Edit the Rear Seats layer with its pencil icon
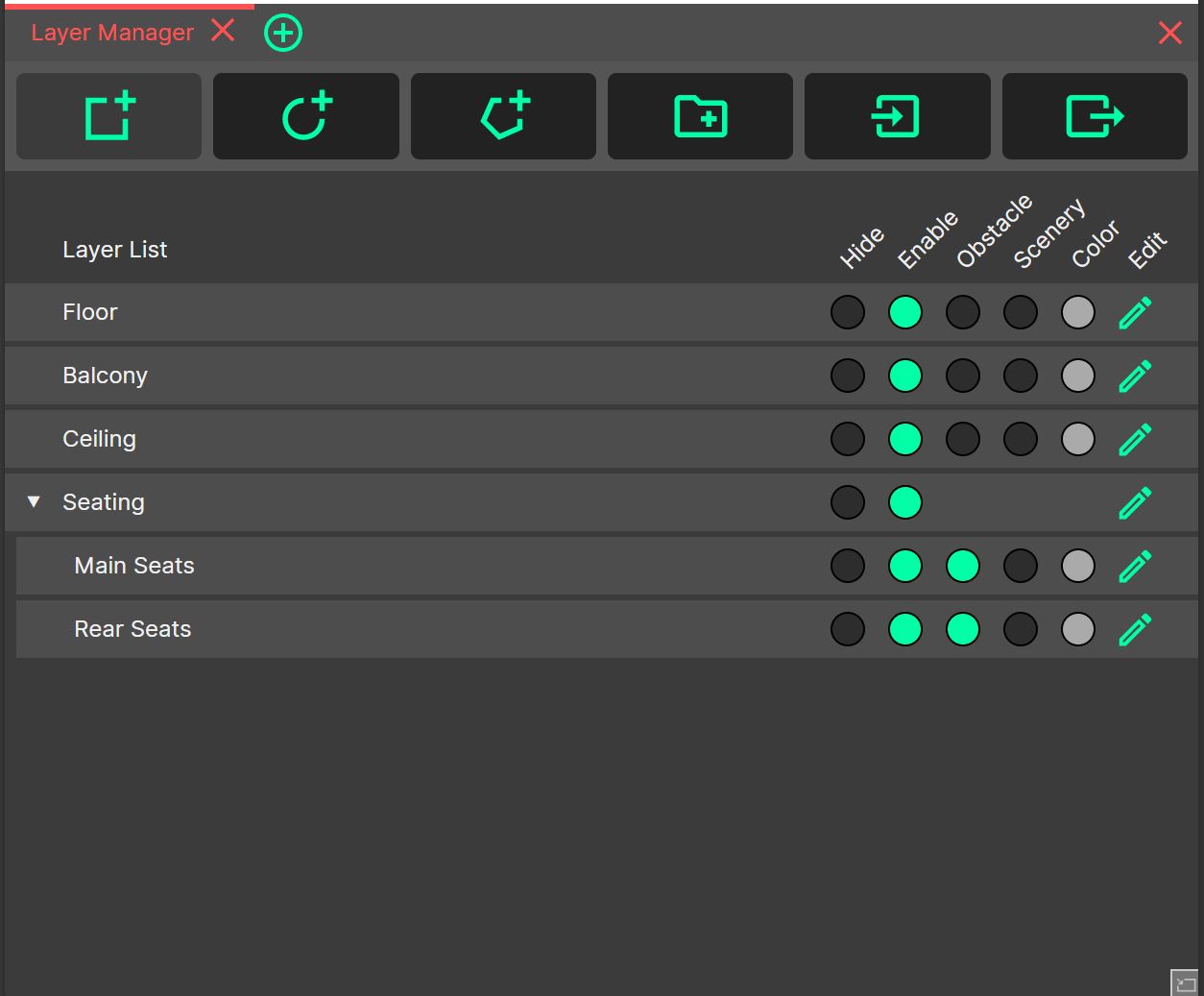The width and height of the screenshot is (1204, 996). click(1135, 629)
